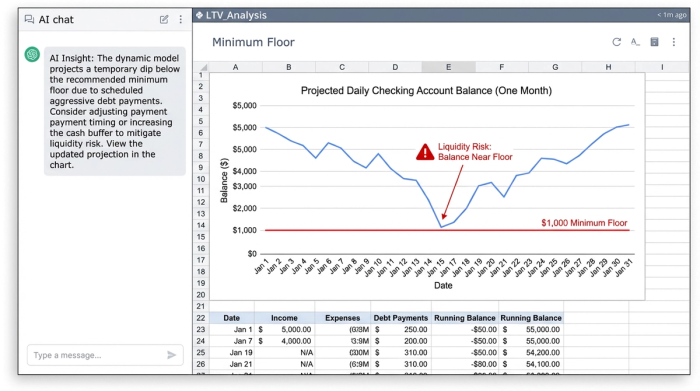Select column F header
This screenshot has height=391, width=700.
[x=502, y=67]
